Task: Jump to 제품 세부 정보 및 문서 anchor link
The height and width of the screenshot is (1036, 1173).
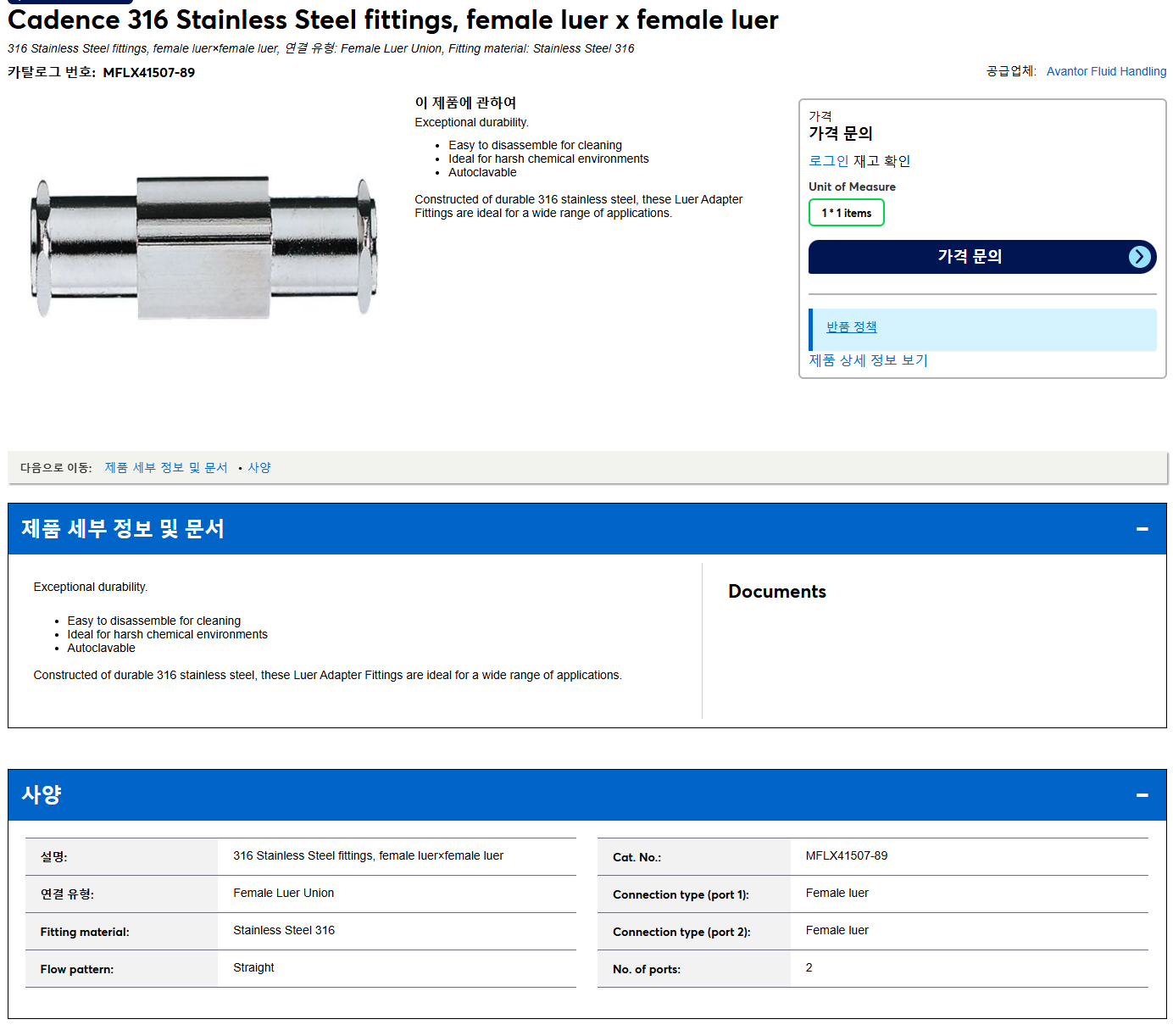Action: tap(166, 468)
